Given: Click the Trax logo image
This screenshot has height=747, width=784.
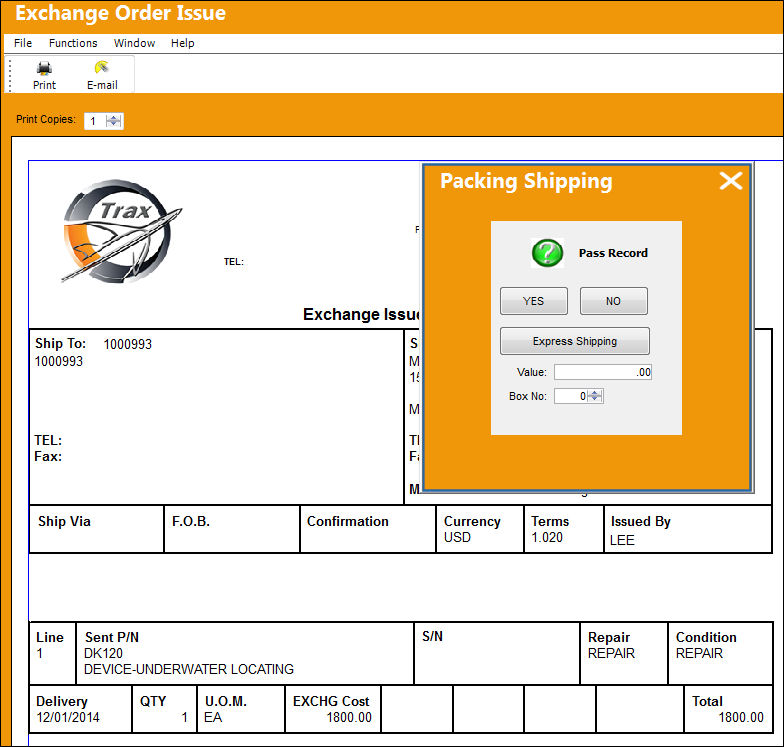Looking at the screenshot, I should click(x=122, y=232).
